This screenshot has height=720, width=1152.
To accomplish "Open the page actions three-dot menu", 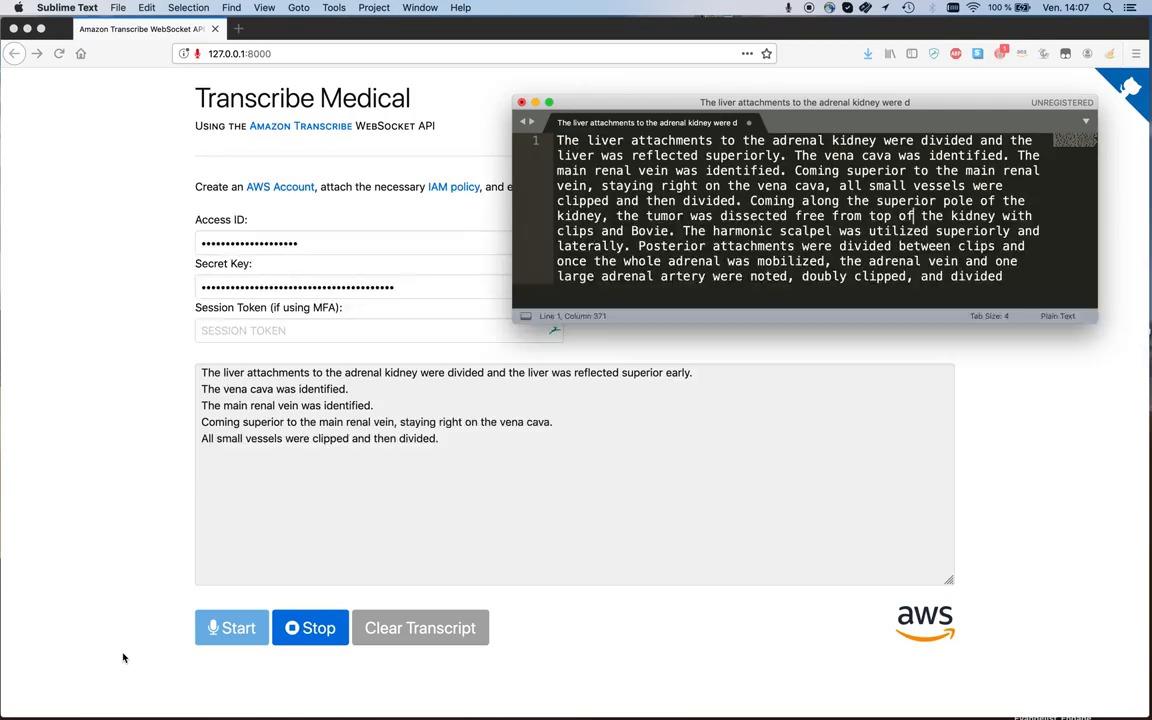I will click(747, 54).
